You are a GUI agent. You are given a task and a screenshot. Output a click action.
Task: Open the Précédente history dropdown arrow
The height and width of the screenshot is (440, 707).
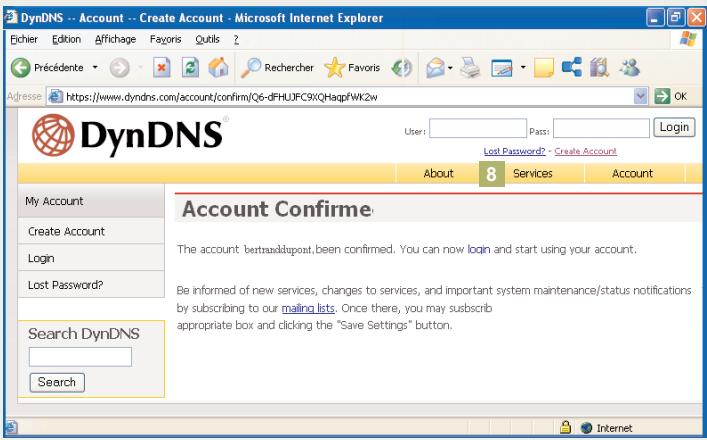95,67
